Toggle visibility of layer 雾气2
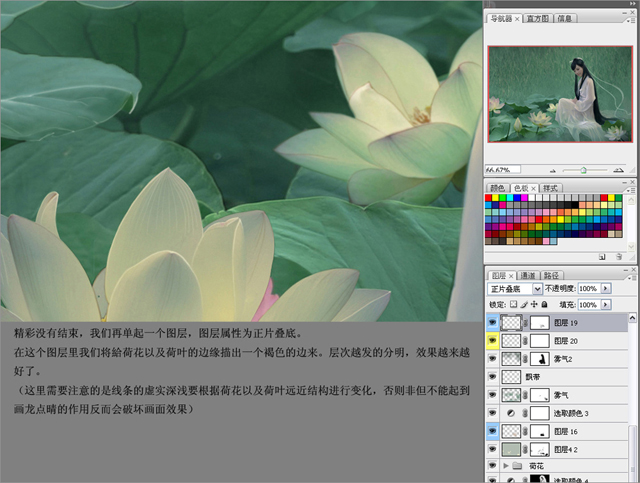640x483 pixels. pyautogui.click(x=493, y=358)
